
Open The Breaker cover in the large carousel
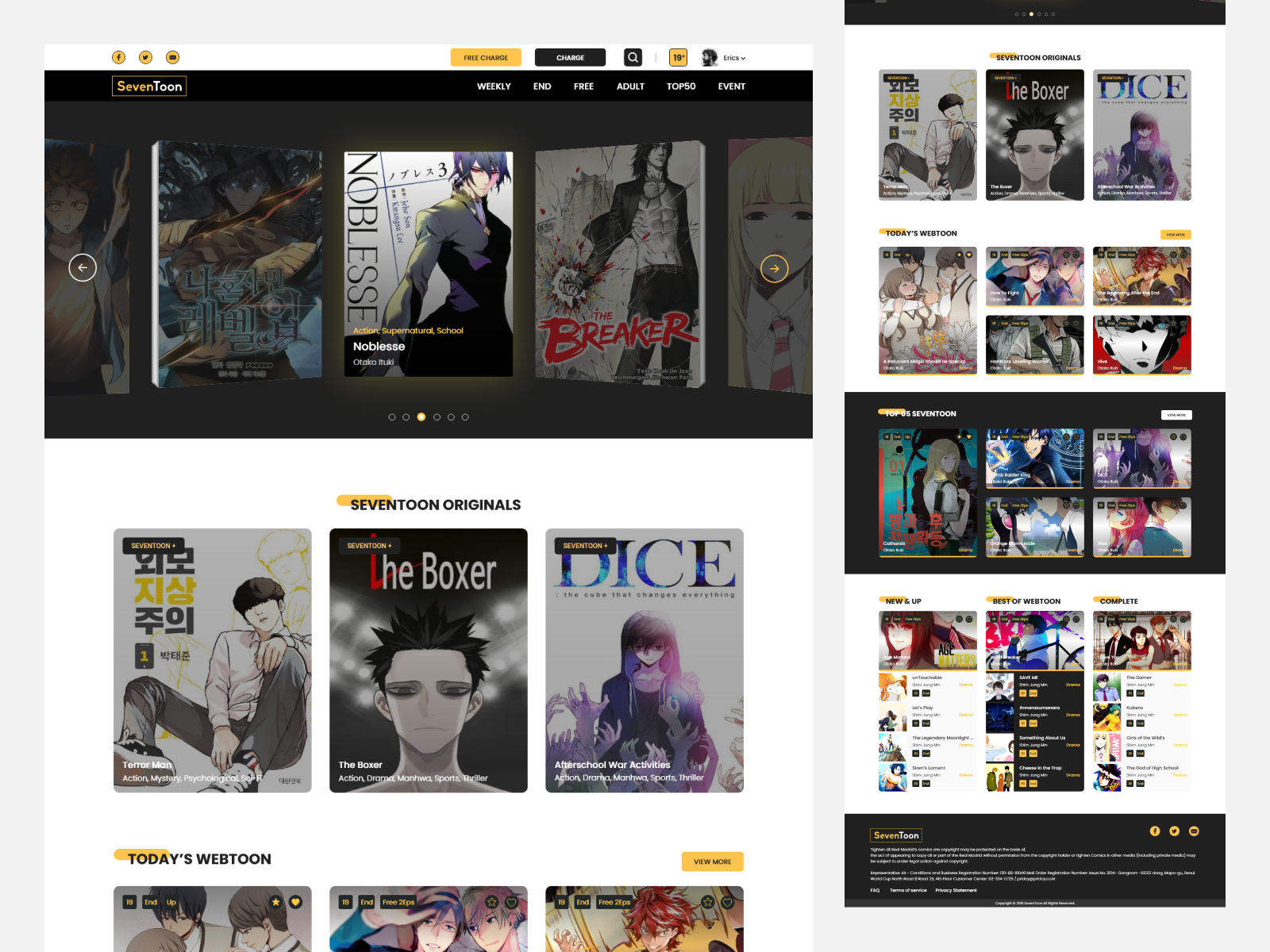point(620,264)
